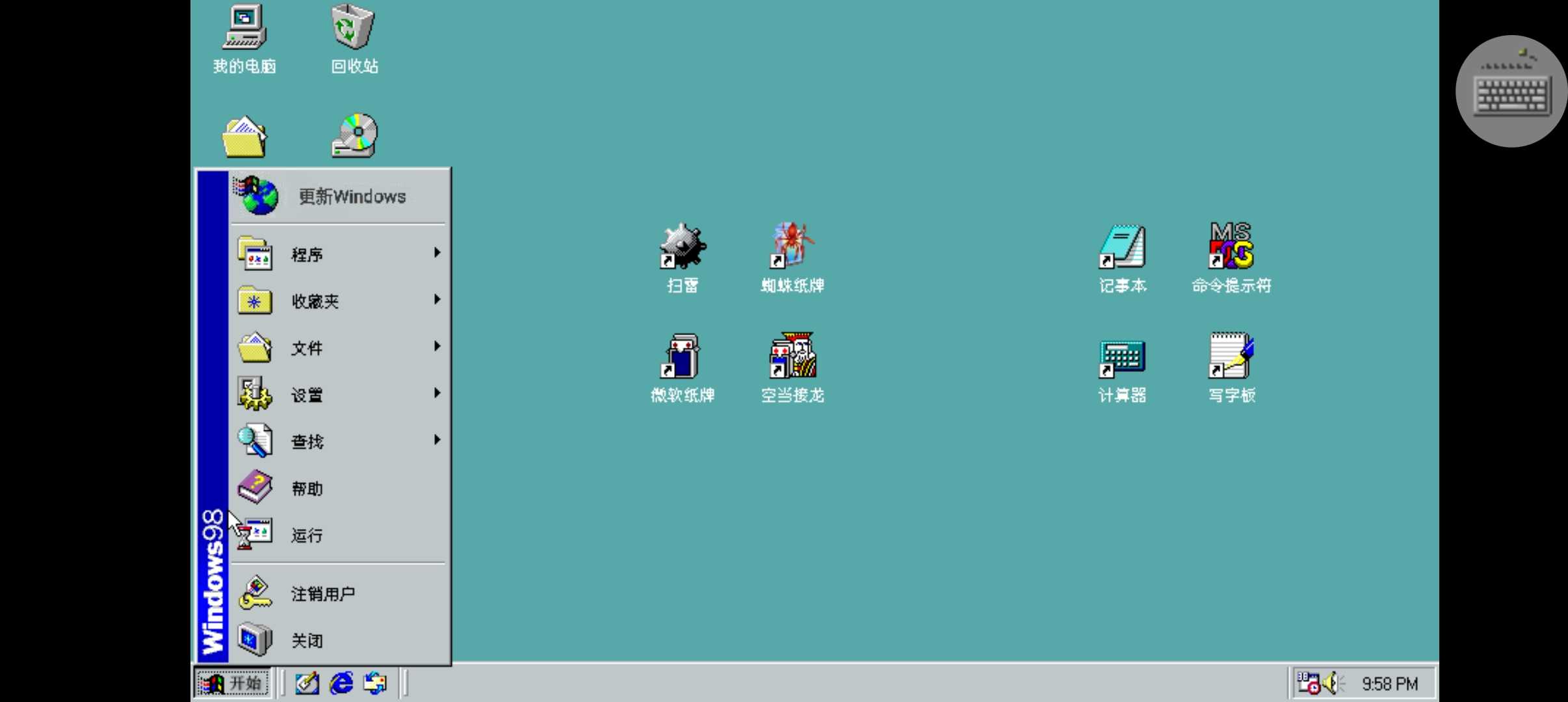Select Help (帮助) in Start menu

[338, 488]
